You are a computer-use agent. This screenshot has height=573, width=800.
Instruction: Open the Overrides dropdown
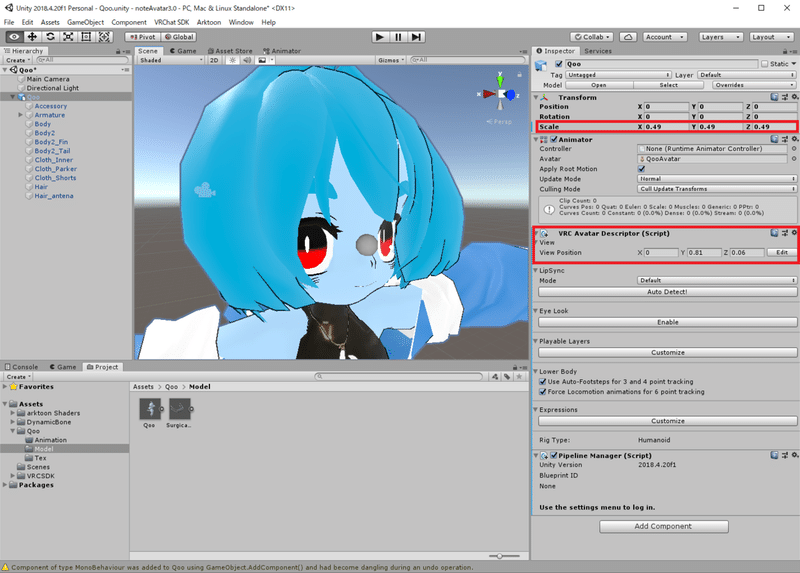(x=755, y=85)
